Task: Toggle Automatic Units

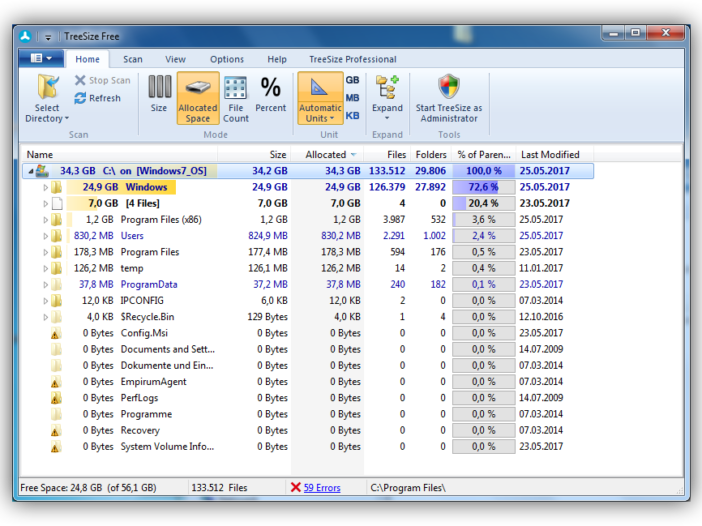Action: [320, 98]
